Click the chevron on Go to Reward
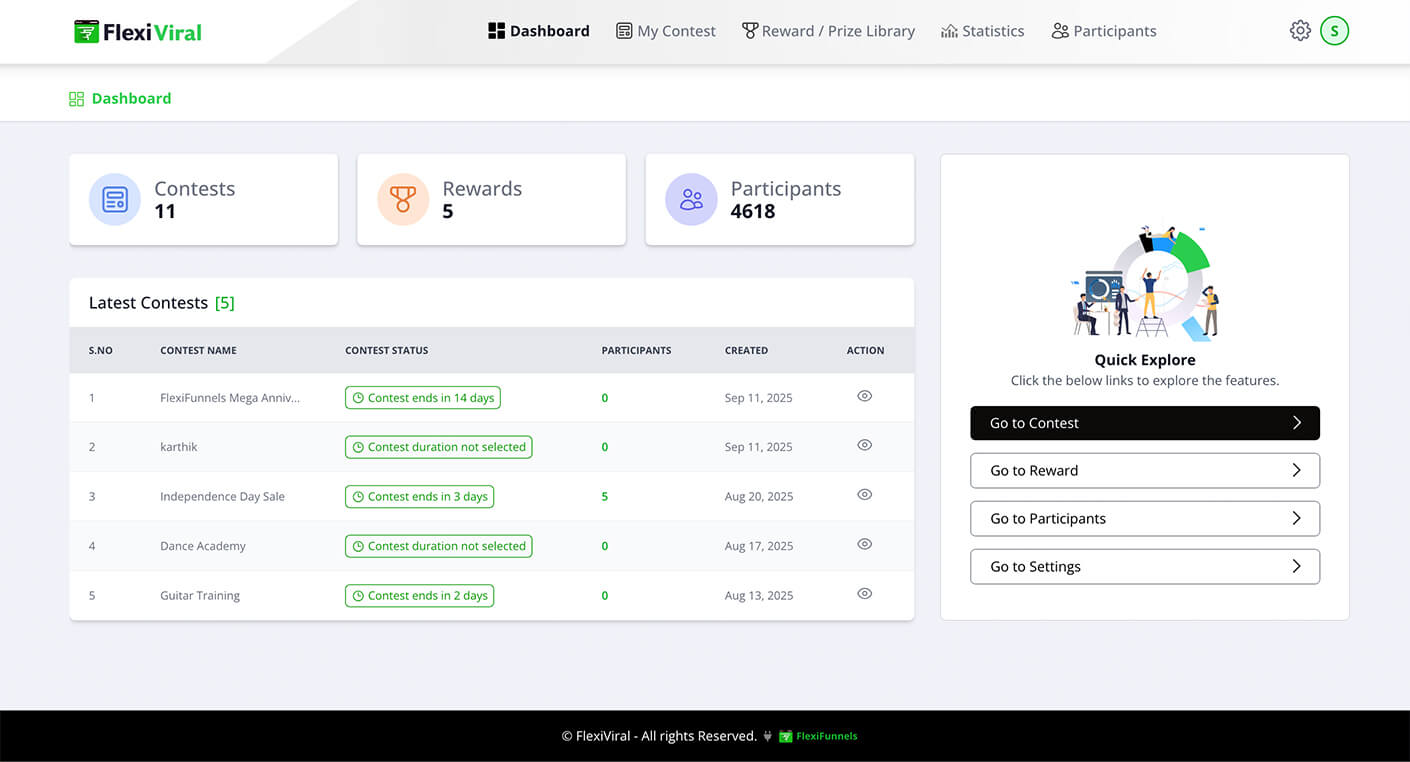 (x=1296, y=471)
